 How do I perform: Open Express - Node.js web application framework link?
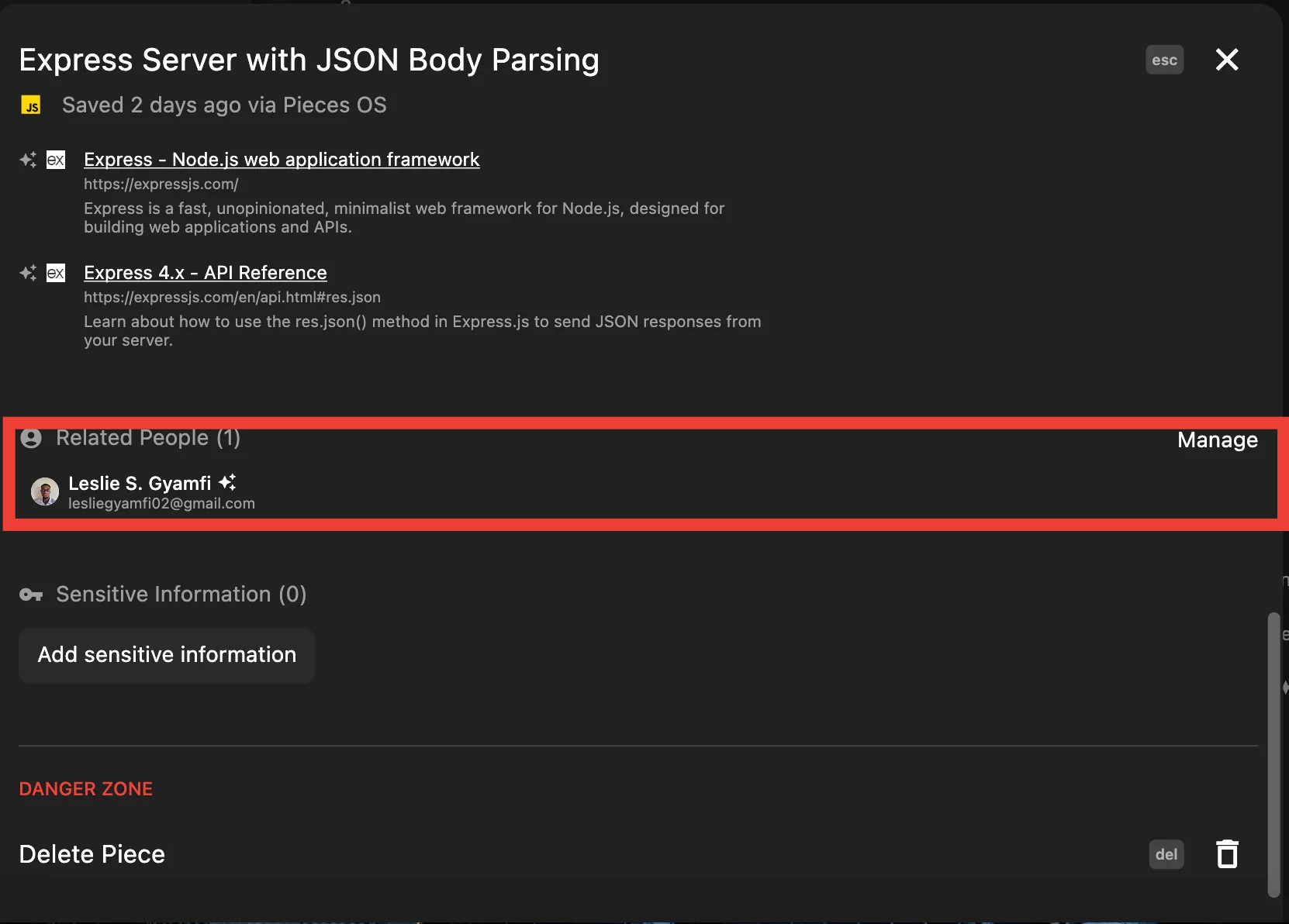pos(282,160)
